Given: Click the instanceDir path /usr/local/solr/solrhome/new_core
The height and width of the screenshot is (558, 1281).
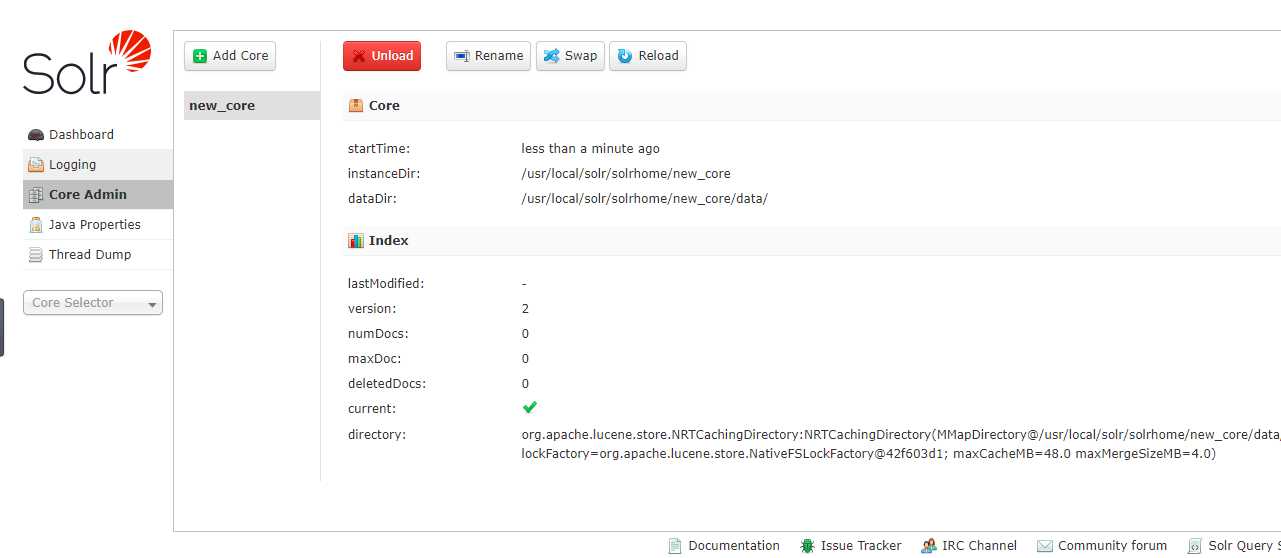Looking at the screenshot, I should pos(626,174).
